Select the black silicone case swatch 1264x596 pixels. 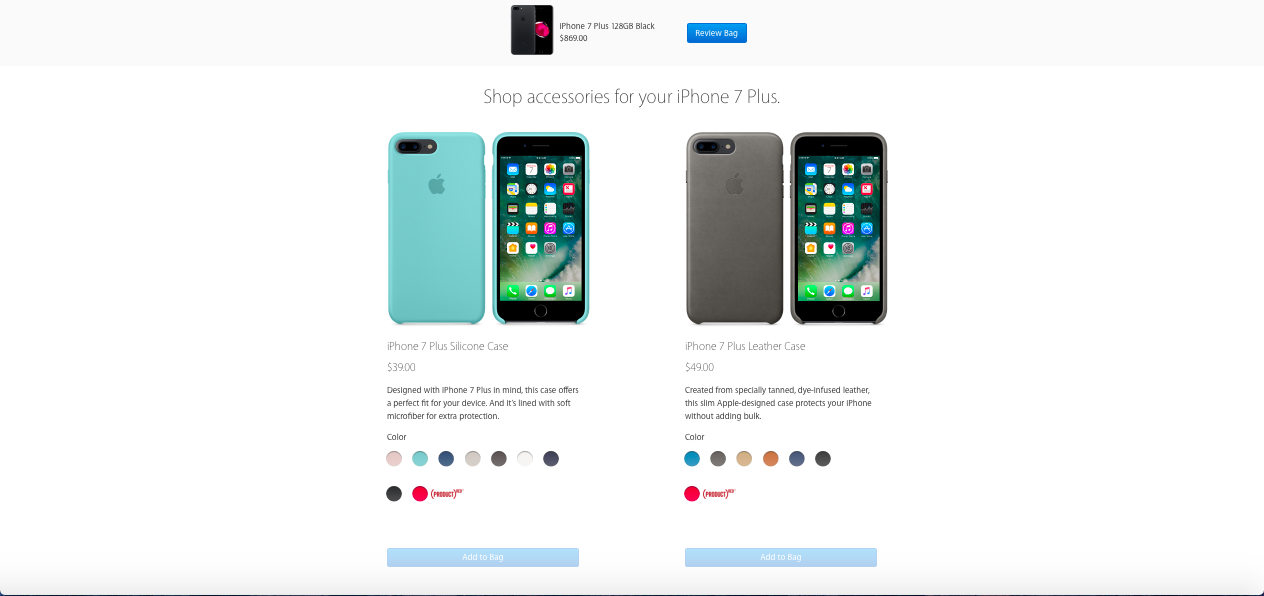coord(394,494)
